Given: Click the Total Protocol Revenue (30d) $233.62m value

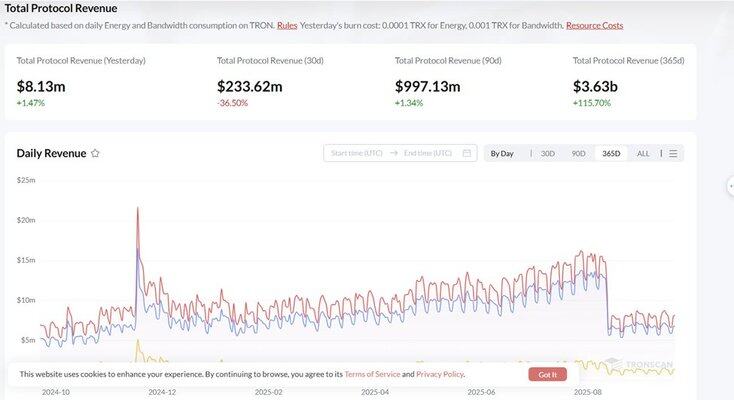Looking at the screenshot, I should tap(249, 86).
